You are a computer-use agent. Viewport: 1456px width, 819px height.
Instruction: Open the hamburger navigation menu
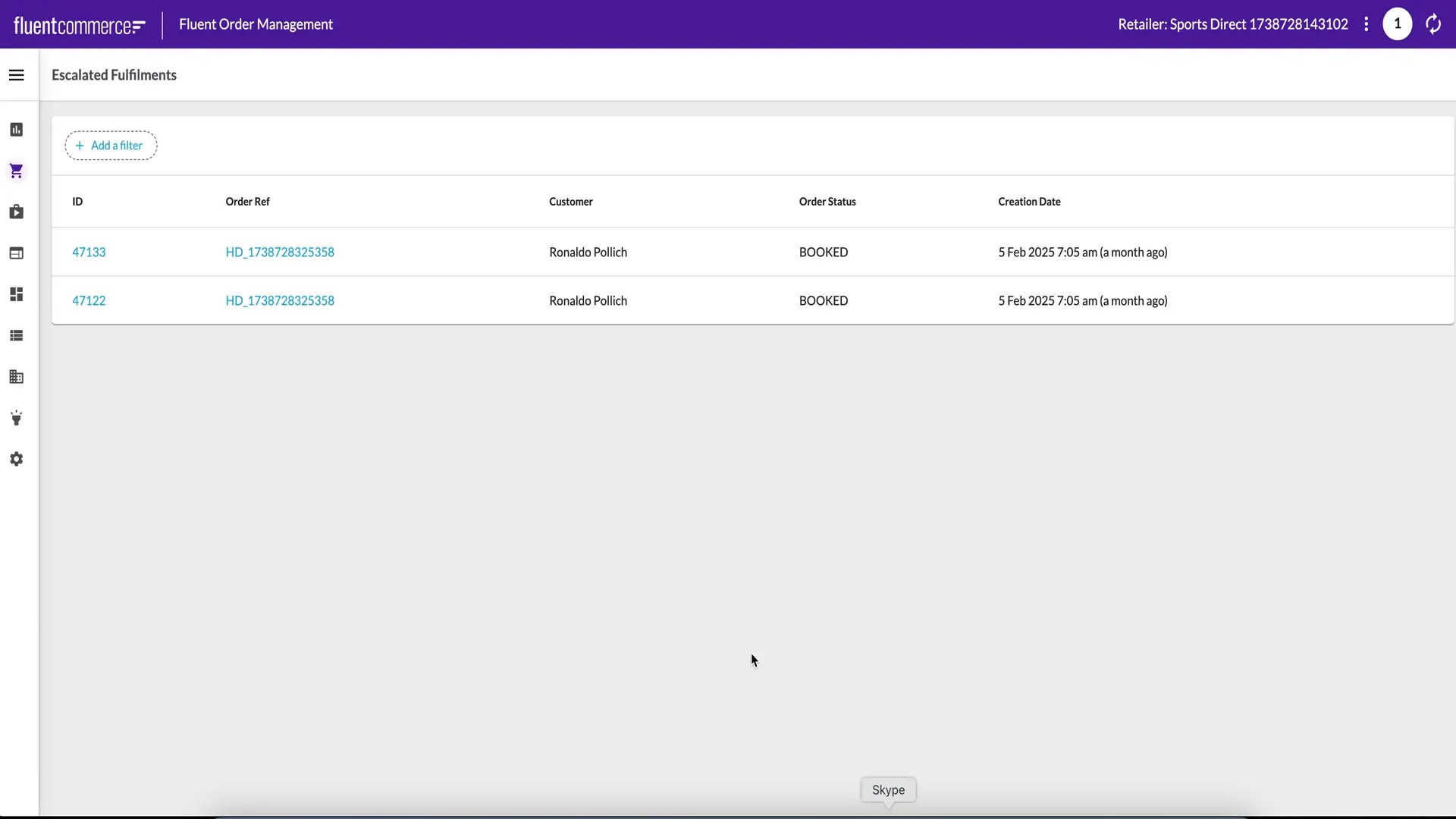17,75
